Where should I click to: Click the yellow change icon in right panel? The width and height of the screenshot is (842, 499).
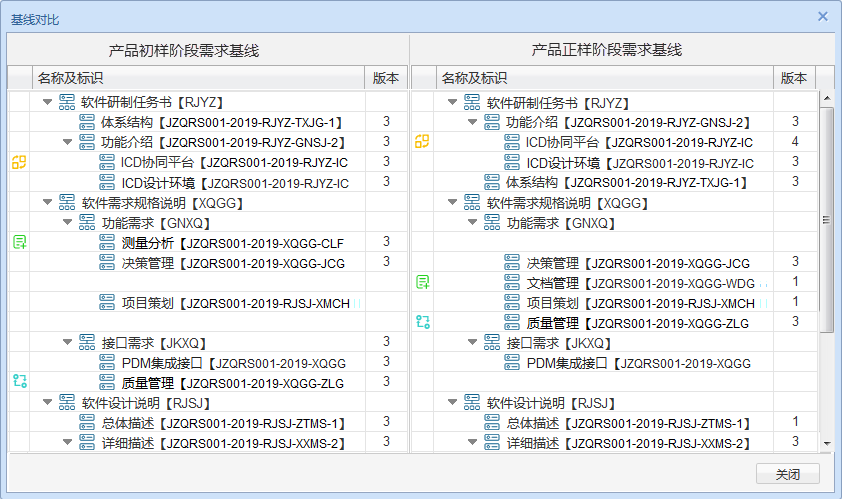[423, 142]
